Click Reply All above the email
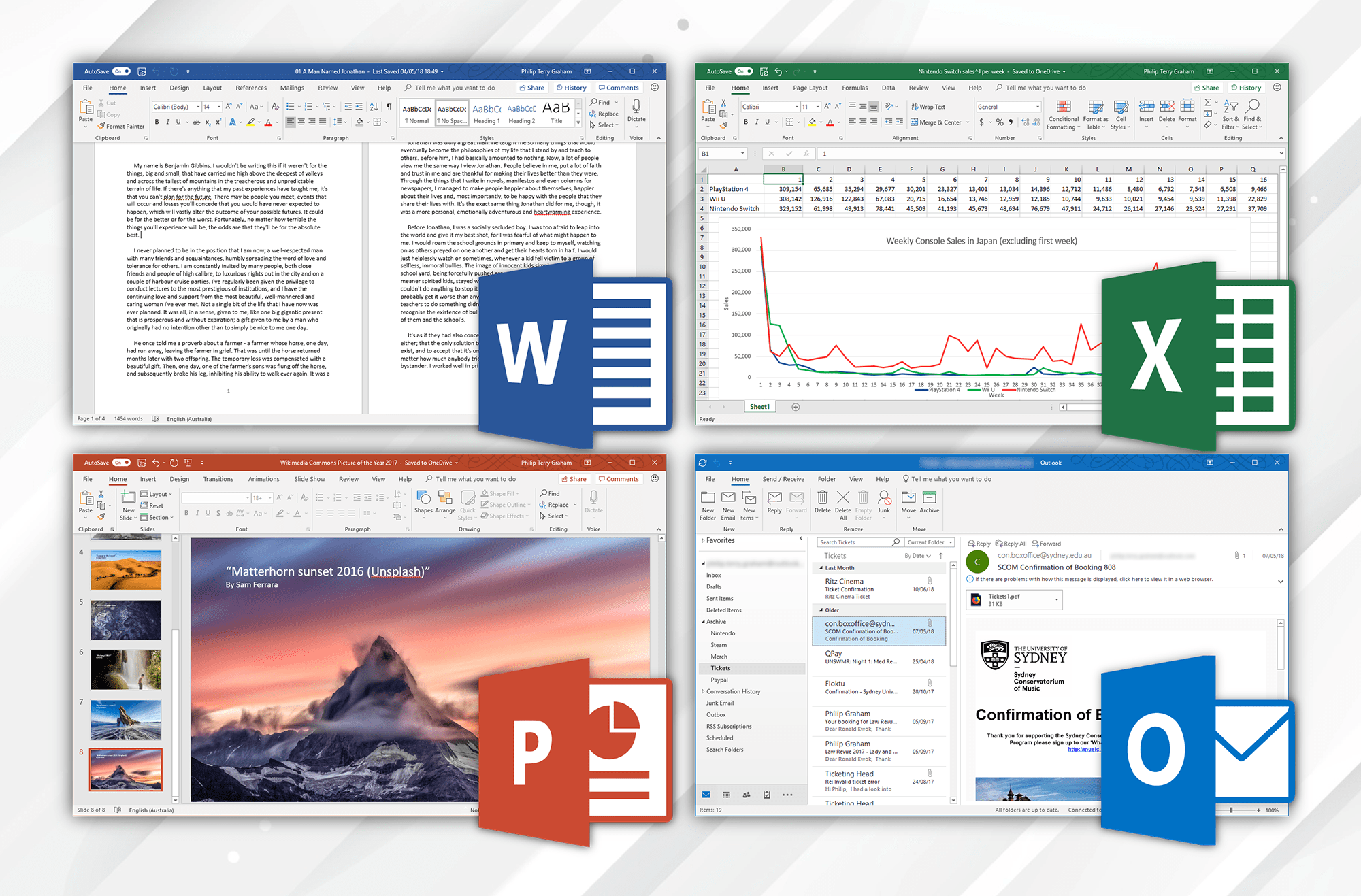This screenshot has height=896, width=1361. coord(1011,544)
